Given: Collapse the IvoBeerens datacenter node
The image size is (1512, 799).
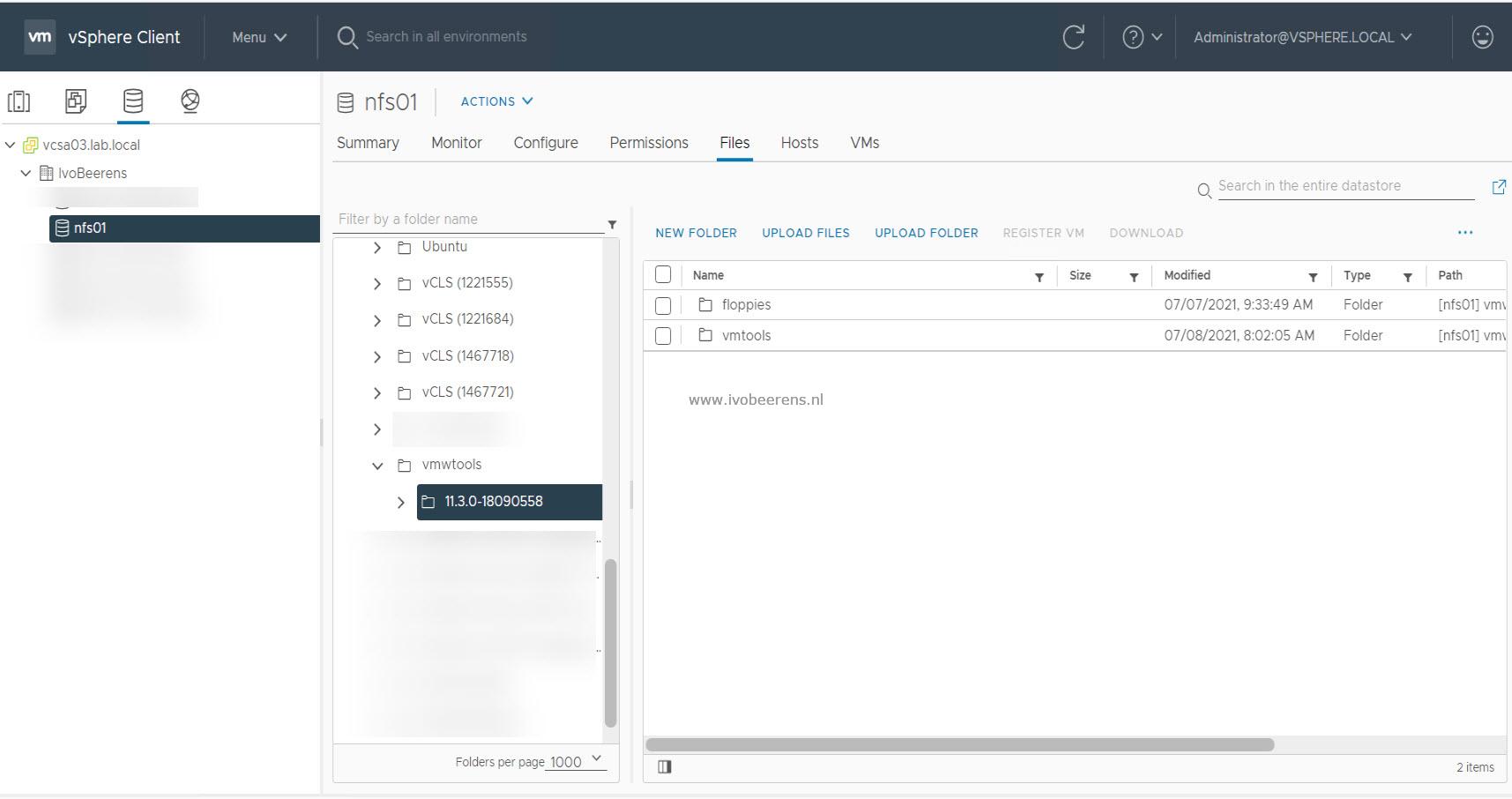Looking at the screenshot, I should click(26, 173).
